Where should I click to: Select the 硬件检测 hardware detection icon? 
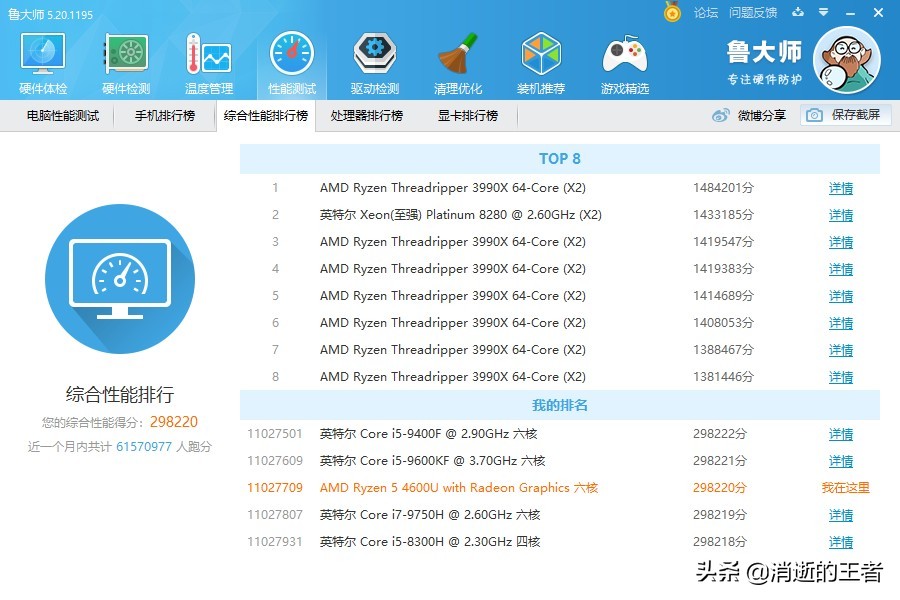(124, 60)
